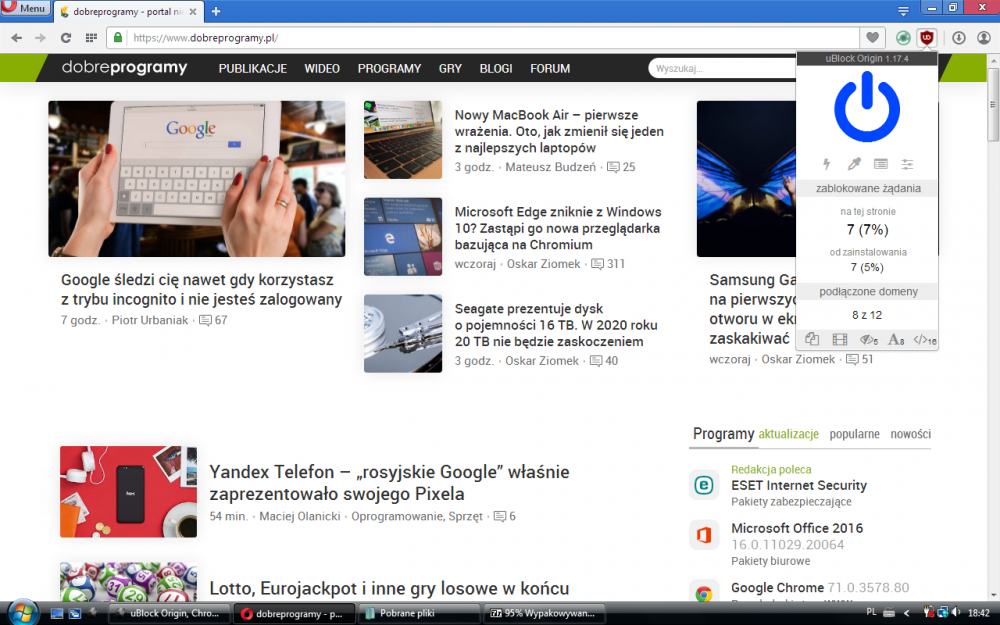1000x625 pixels.
Task: Click author Piotr Urbaniak
Action: (x=150, y=320)
